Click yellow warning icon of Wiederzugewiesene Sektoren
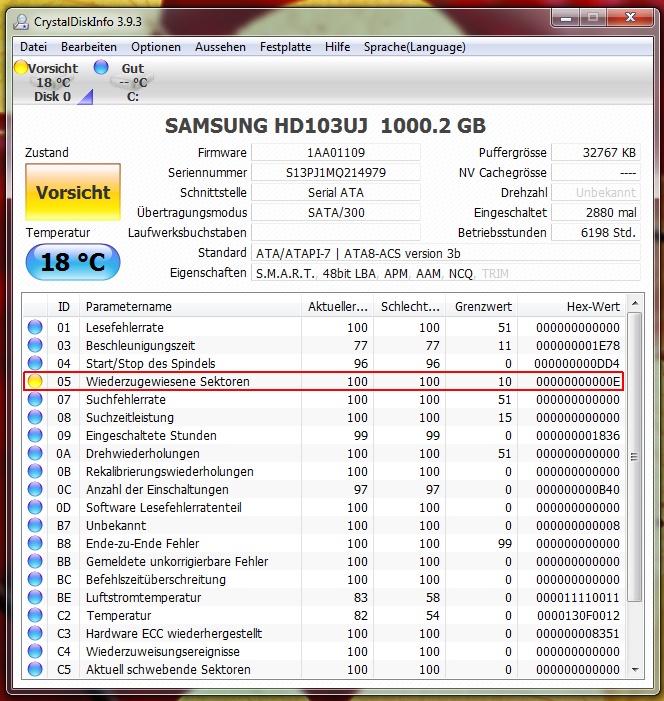 [35, 381]
